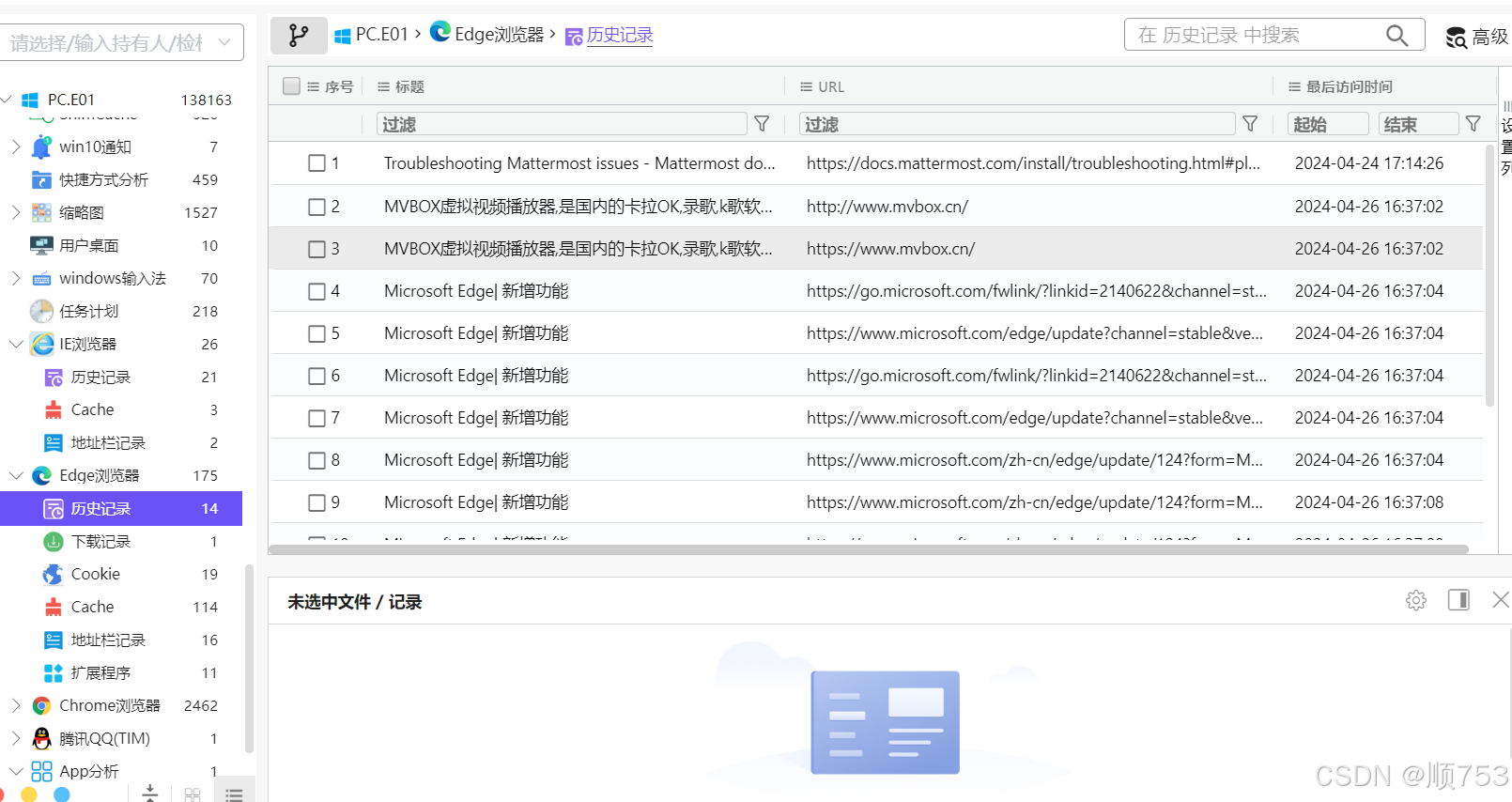The height and width of the screenshot is (802, 1512).
Task: Click the URL filter input
Action: (x=1018, y=124)
